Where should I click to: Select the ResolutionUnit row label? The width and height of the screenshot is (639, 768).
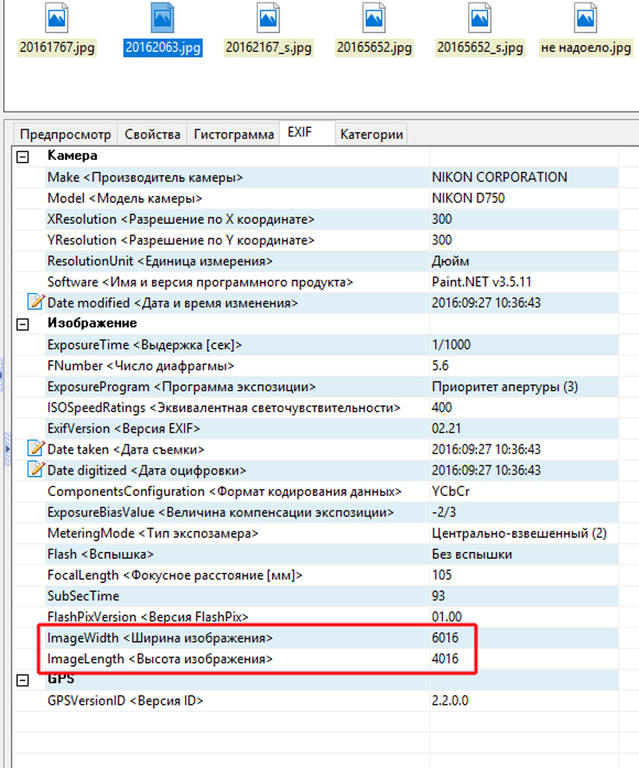click(x=160, y=261)
